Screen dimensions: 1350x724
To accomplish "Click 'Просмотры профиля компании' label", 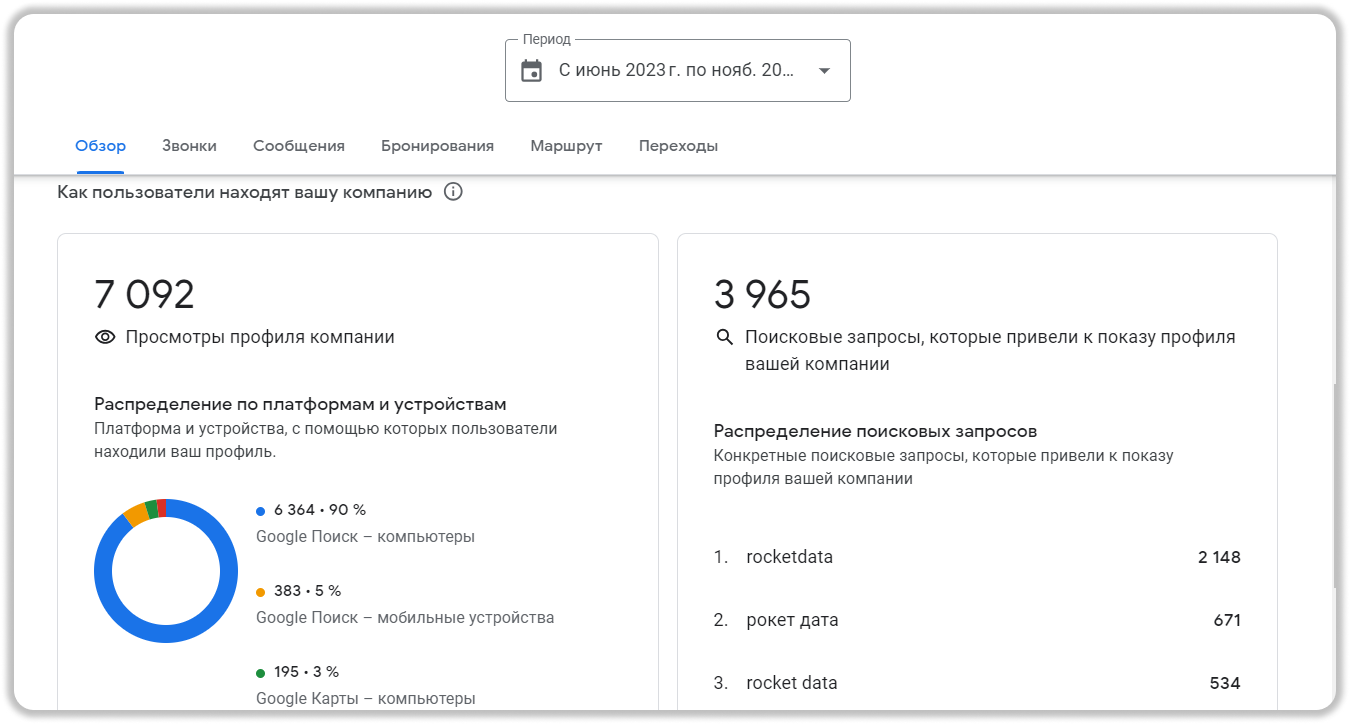I will click(x=260, y=337).
